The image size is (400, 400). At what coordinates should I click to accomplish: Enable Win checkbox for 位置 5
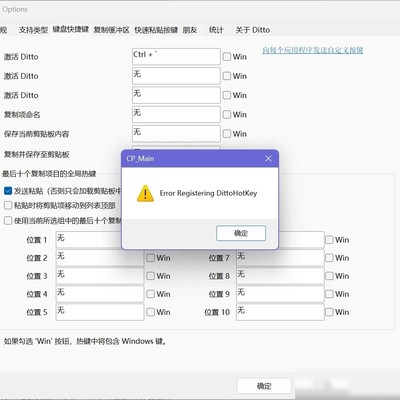(151, 312)
